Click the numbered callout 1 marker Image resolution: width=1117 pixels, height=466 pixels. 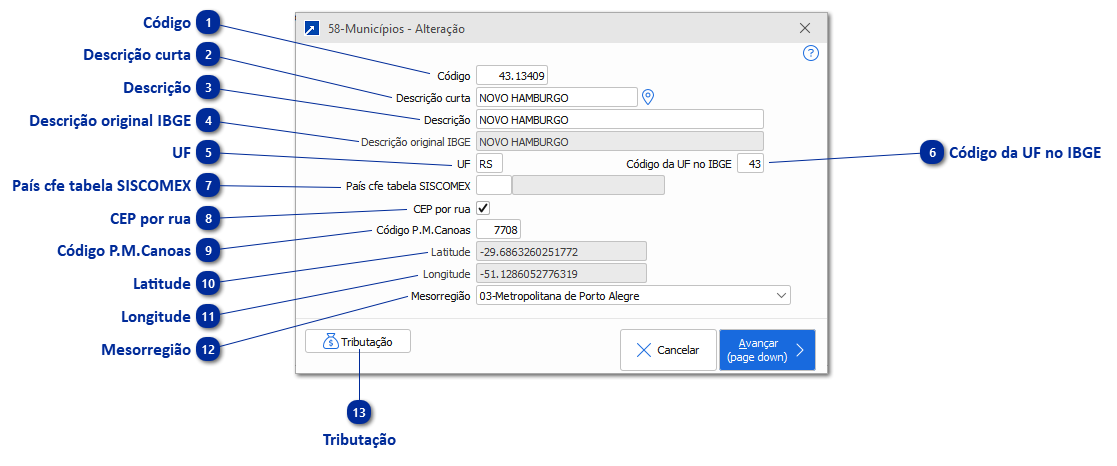[207, 21]
